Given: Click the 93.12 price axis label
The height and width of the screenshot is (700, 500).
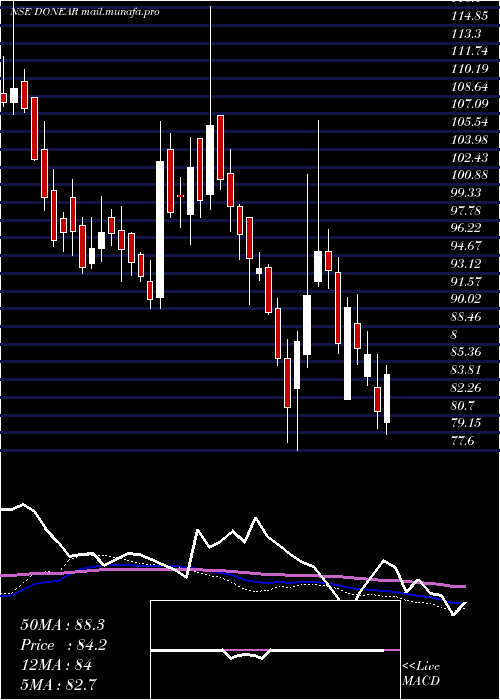Looking at the screenshot, I should 467,264.
